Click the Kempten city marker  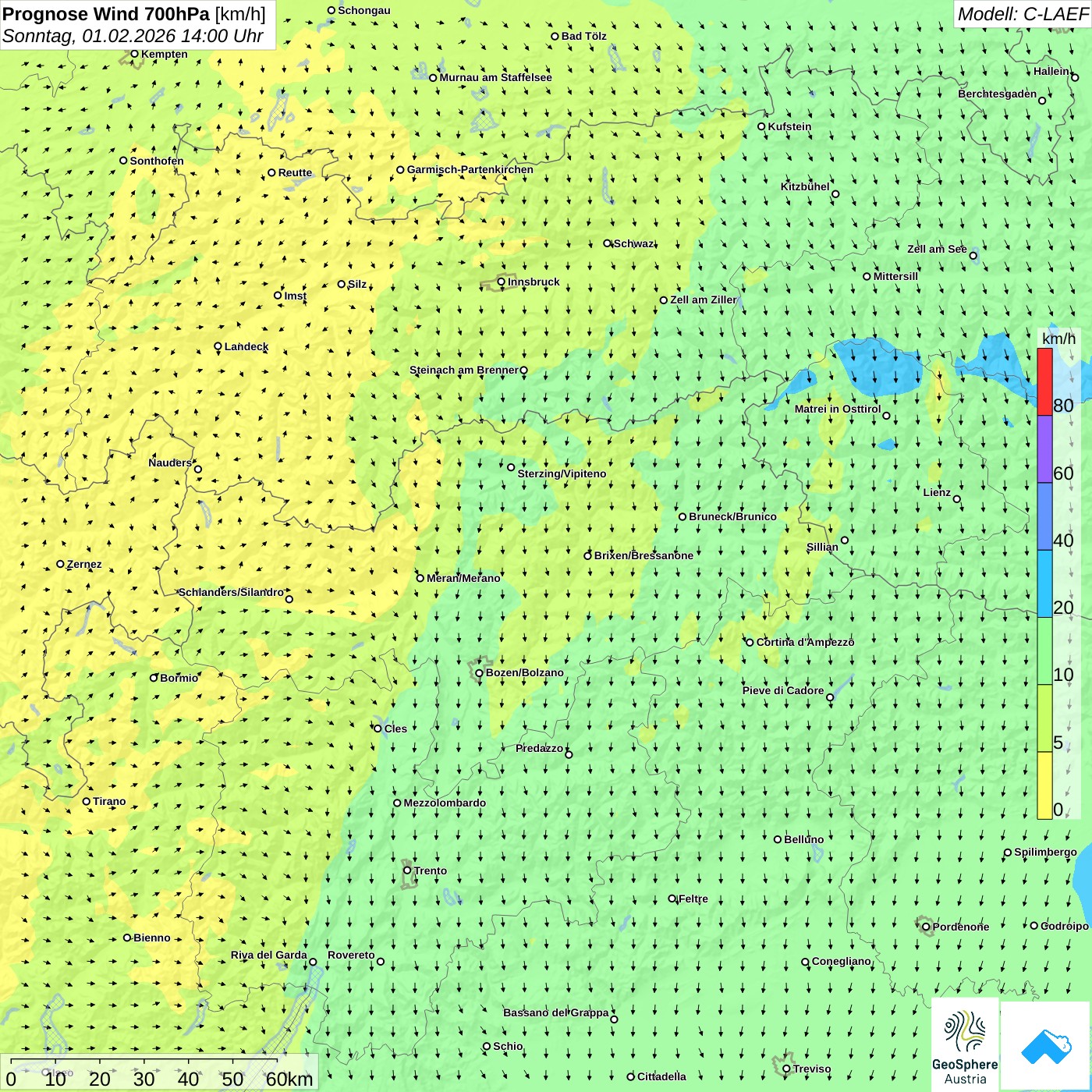[134, 54]
